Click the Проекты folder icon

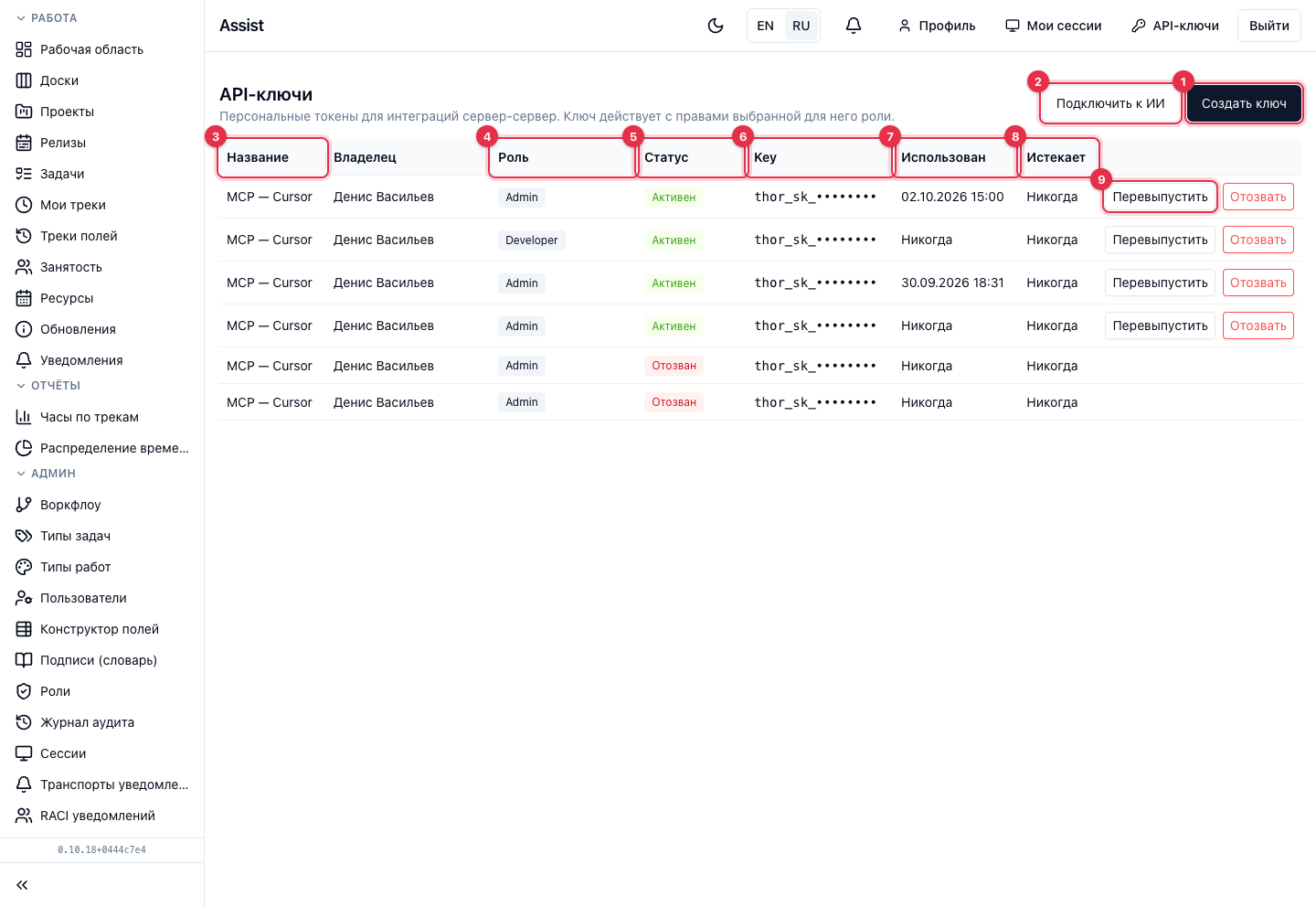pos(24,112)
